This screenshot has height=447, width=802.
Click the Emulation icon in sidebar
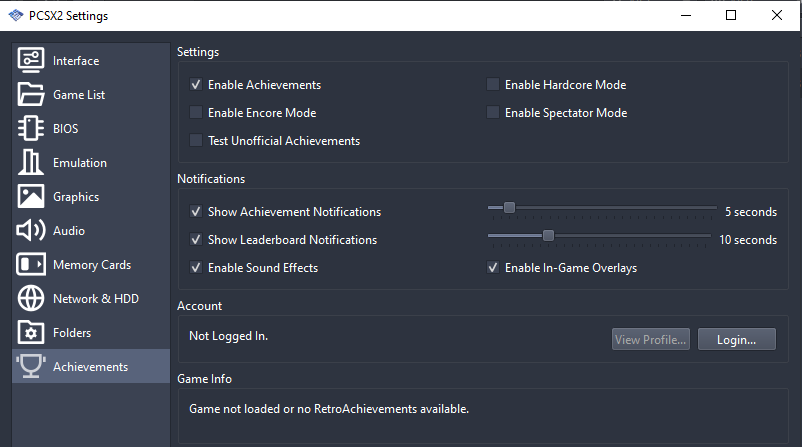point(31,163)
